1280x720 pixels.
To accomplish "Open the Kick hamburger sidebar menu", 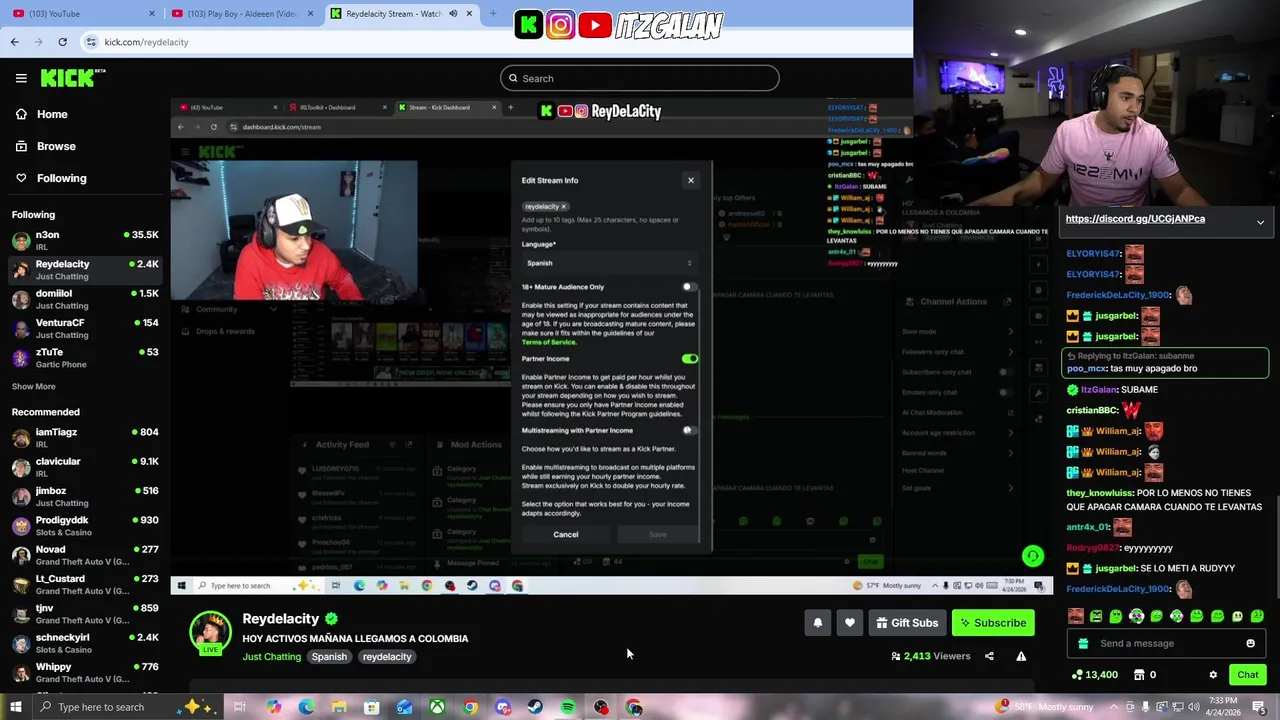I will [21, 78].
